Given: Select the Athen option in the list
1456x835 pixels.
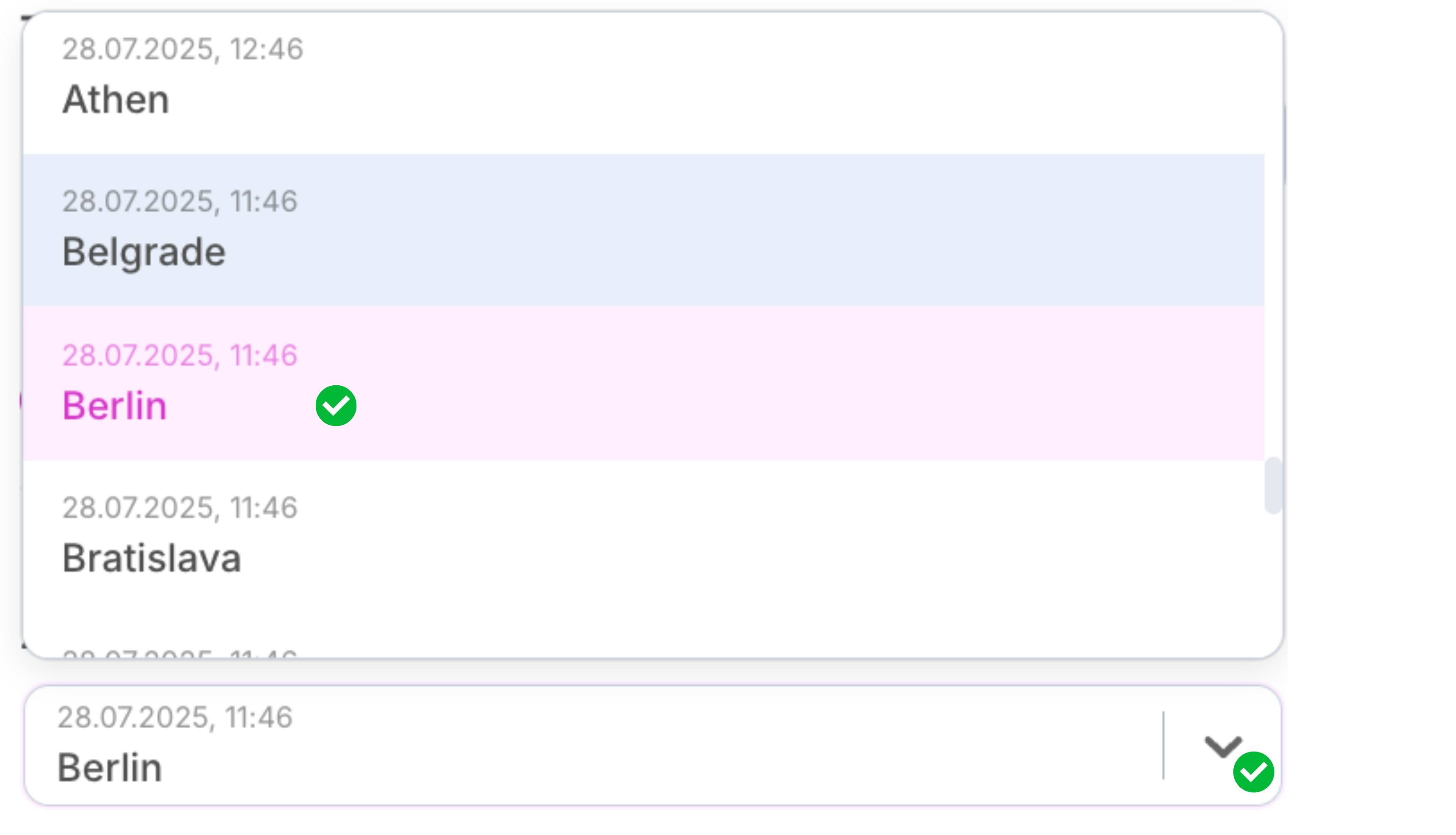Looking at the screenshot, I should click(116, 100).
